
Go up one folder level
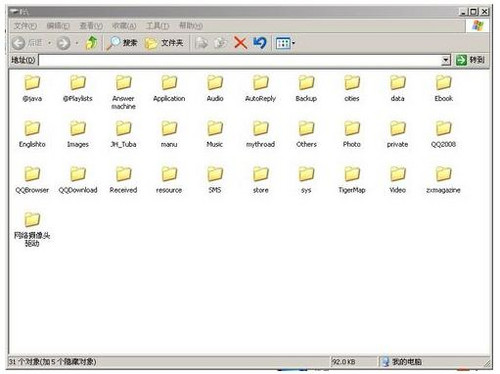coord(91,43)
